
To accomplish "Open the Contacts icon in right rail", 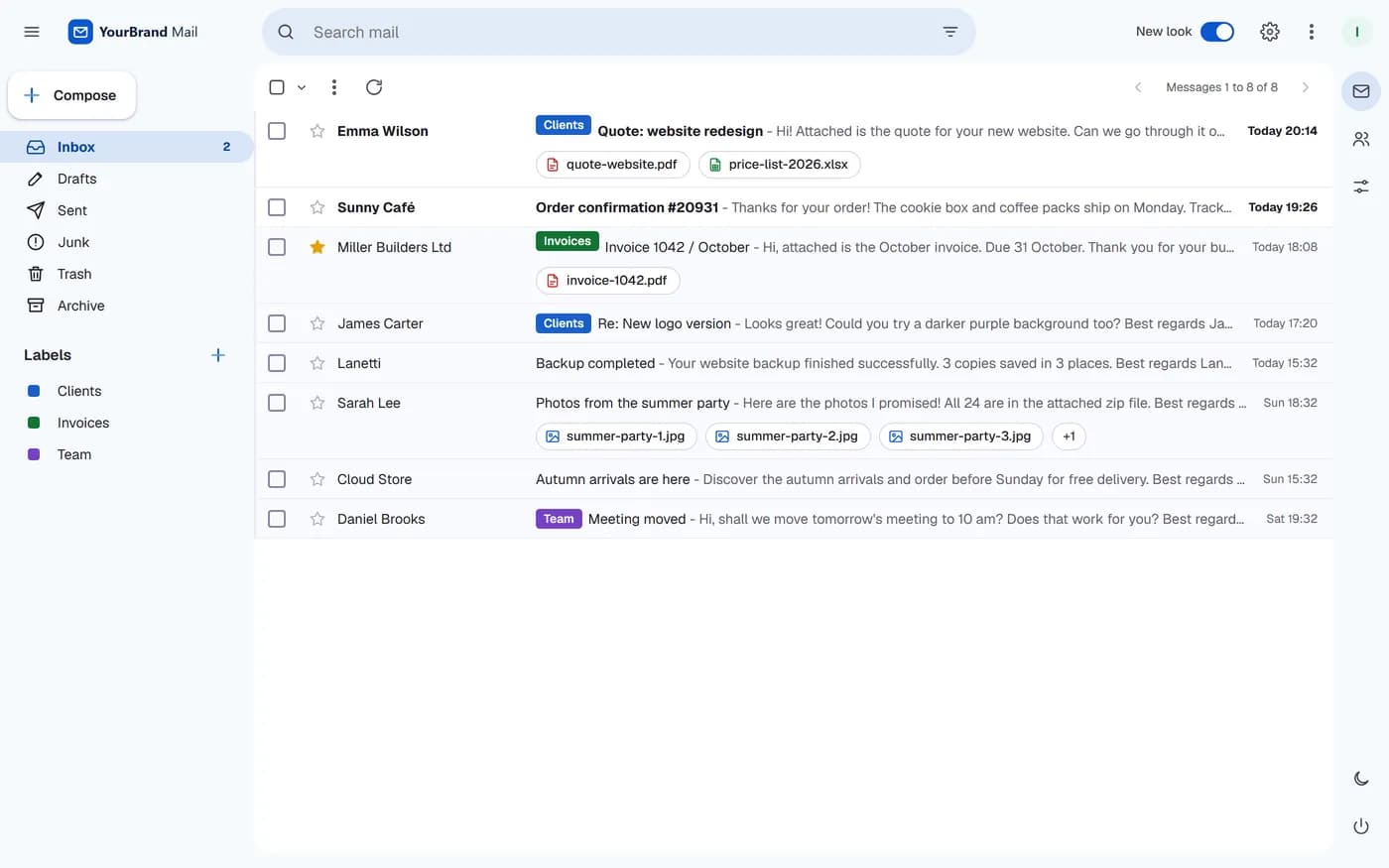I will tap(1361, 139).
